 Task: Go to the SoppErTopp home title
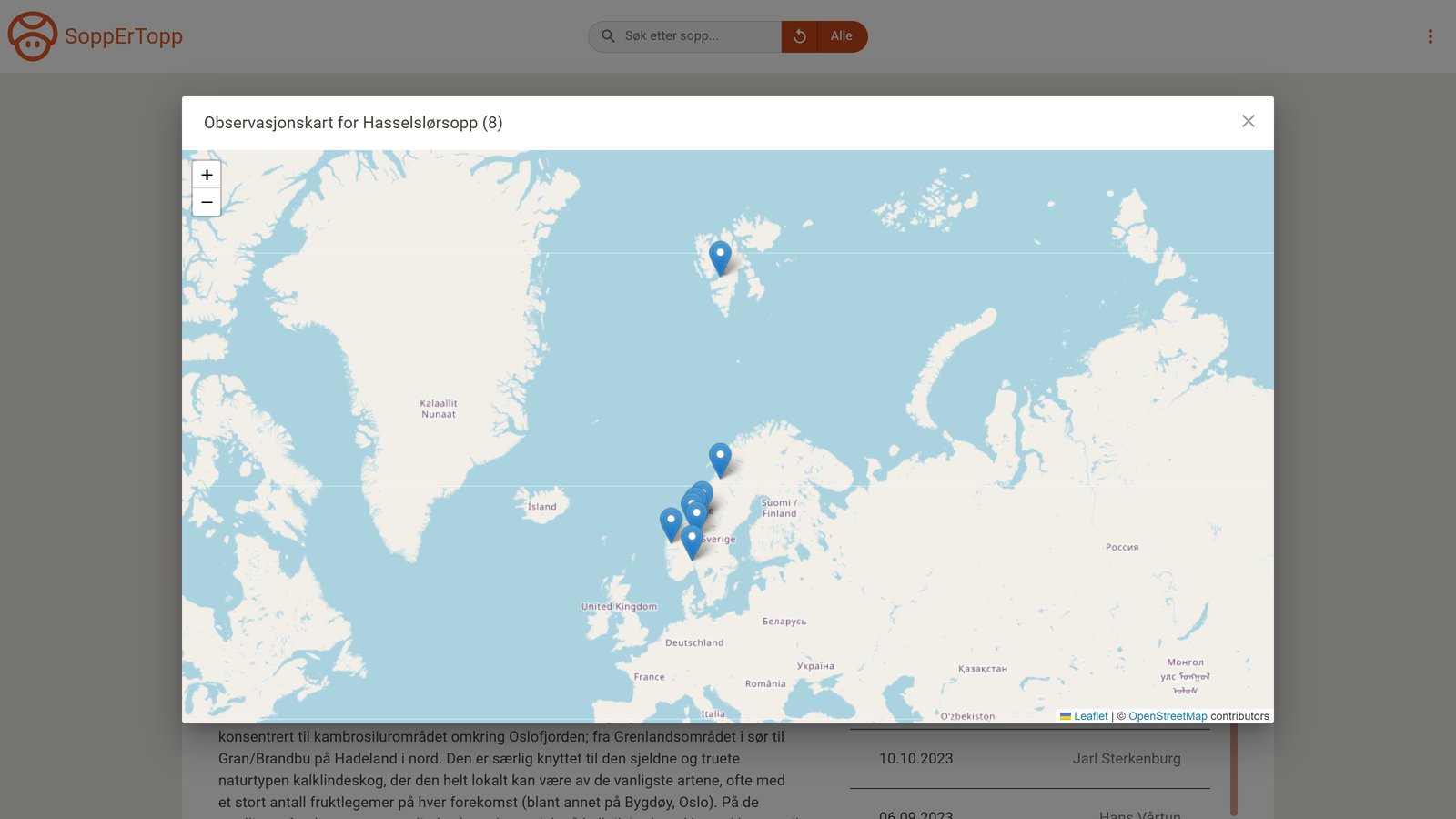pos(124,36)
